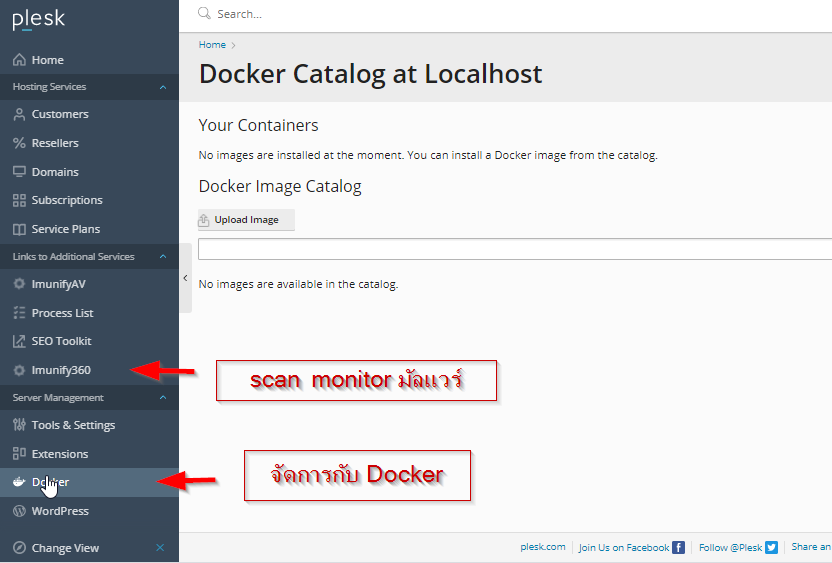Viewport: 832px width, 563px height.
Task: Click the Process List icon
Action: click(x=19, y=313)
